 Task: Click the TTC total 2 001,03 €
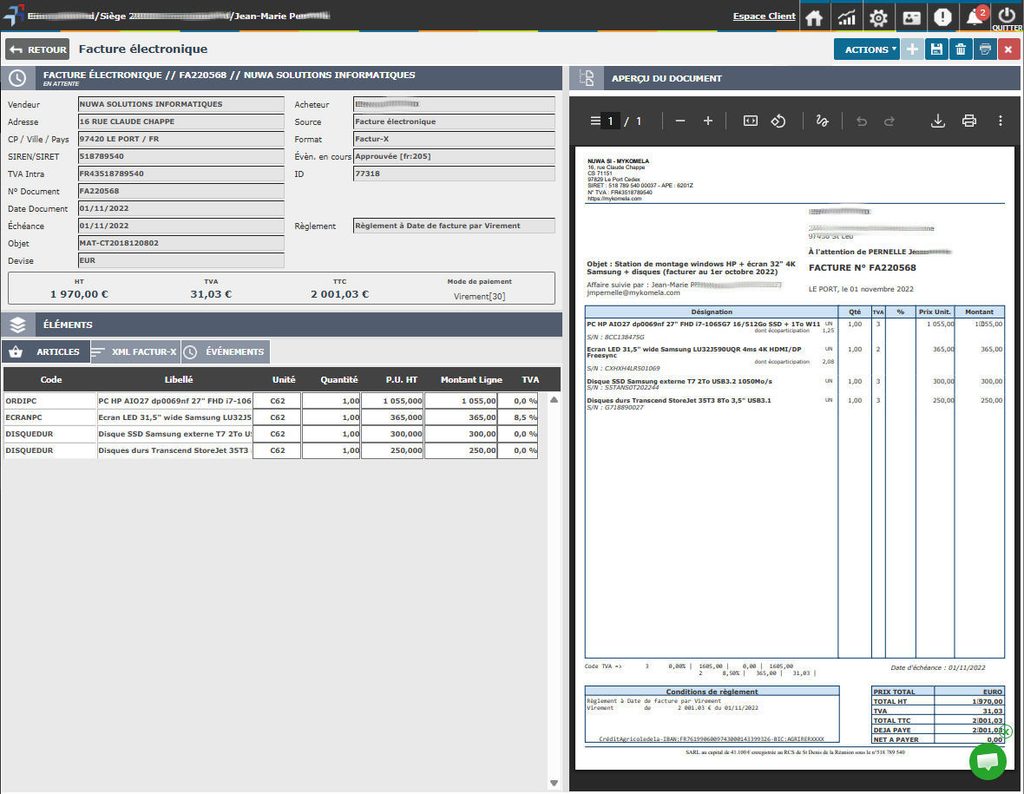(340, 294)
